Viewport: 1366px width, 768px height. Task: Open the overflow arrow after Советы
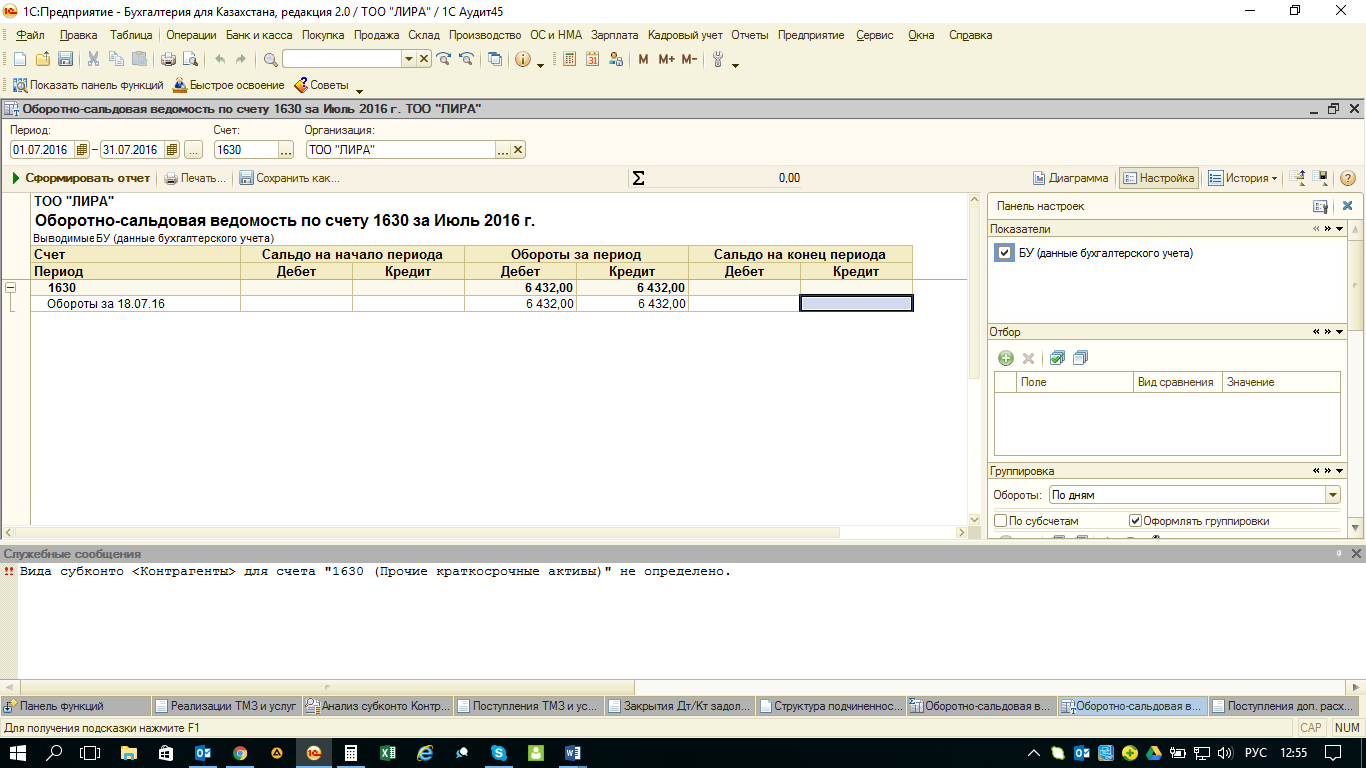[359, 90]
